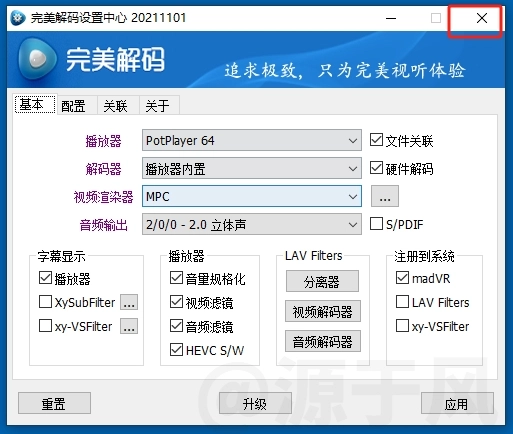Open LAV Filters 视频解码器 settings
513x434 pixels.
pyautogui.click(x=323, y=311)
